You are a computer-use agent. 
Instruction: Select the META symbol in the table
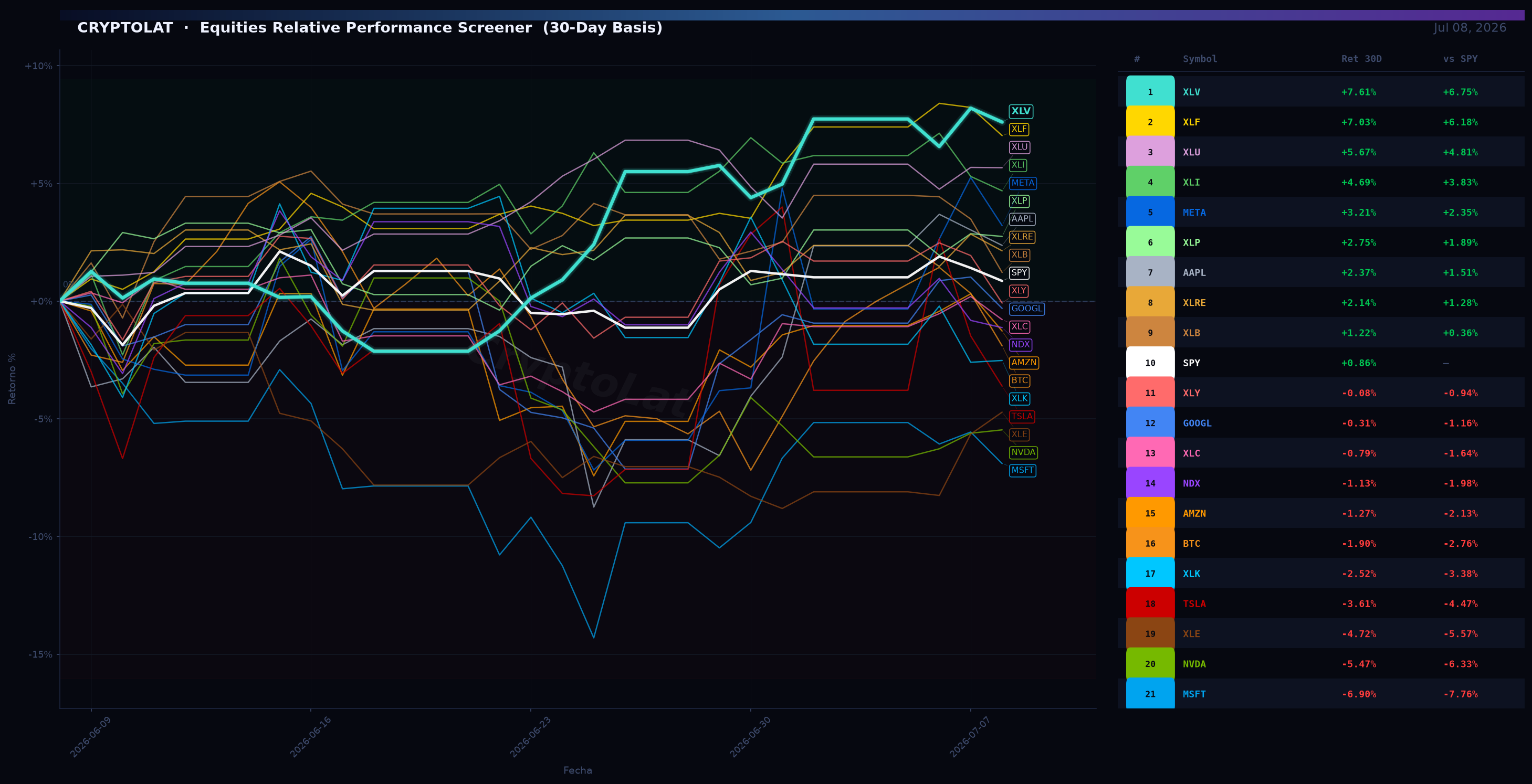point(1194,213)
